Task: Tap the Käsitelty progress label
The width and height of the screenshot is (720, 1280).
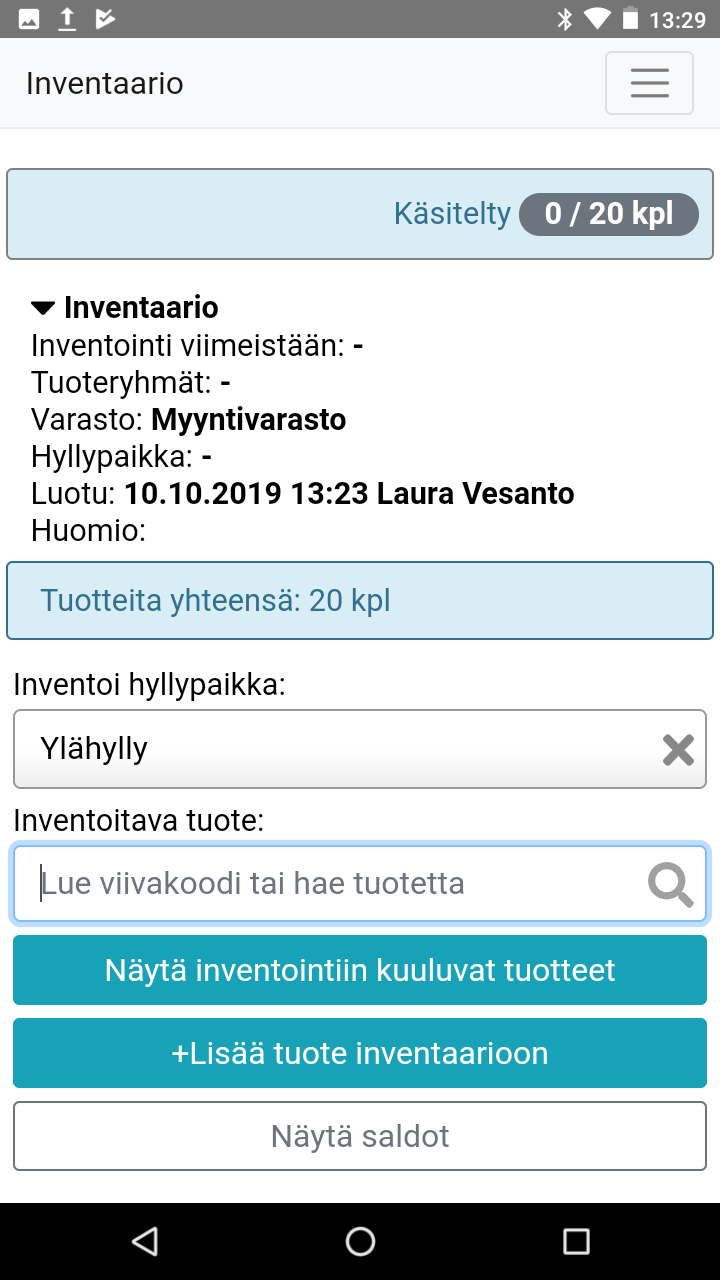Action: (452, 214)
